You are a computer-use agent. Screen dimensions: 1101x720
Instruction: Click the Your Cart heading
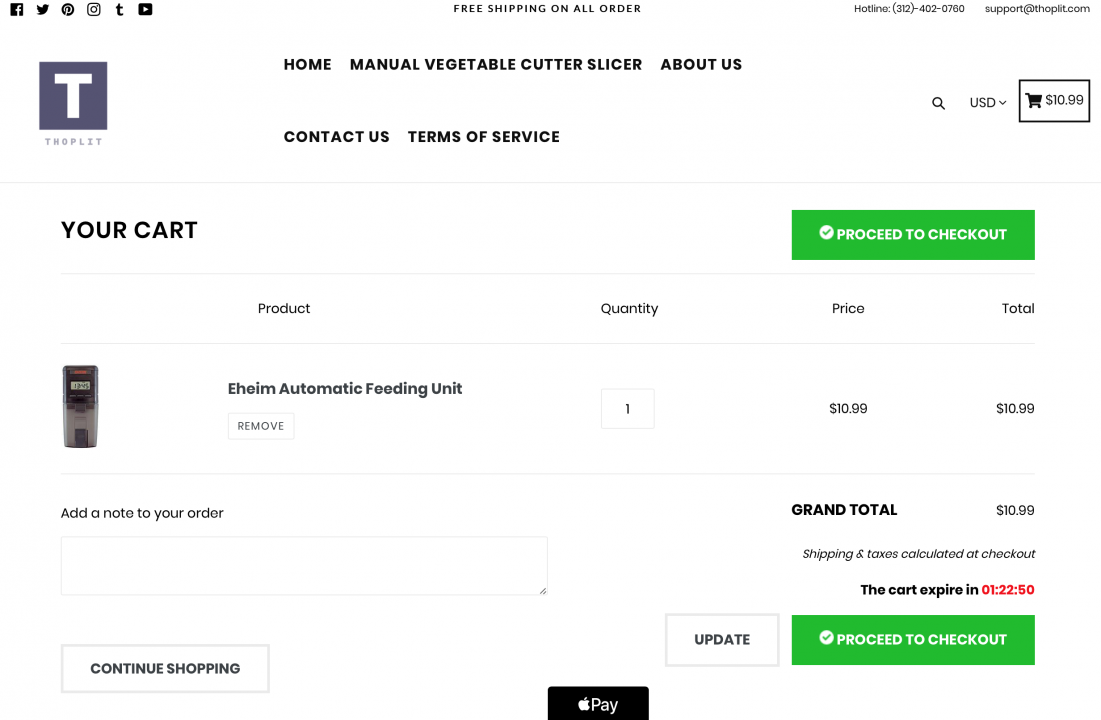tap(129, 230)
